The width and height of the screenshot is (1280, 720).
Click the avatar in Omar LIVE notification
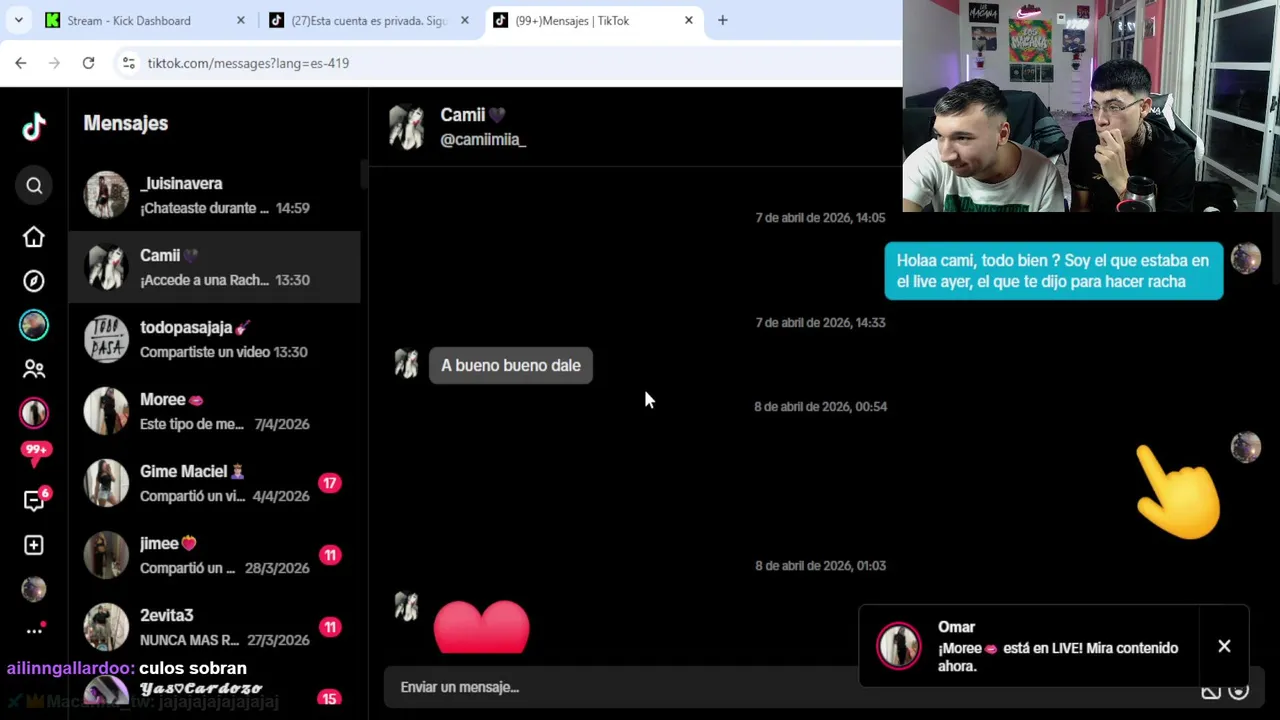pyautogui.click(x=898, y=646)
